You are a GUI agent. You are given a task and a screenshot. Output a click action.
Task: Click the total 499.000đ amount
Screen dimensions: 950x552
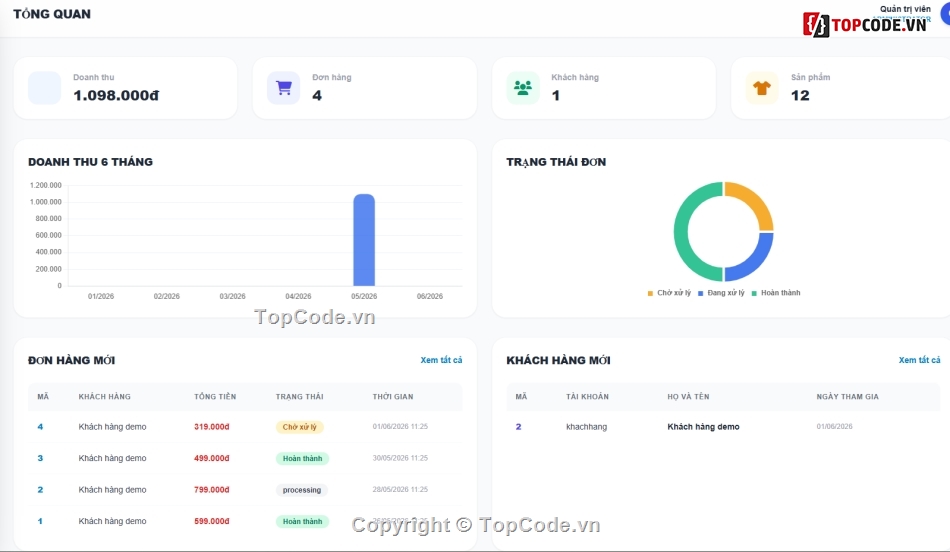coord(211,458)
